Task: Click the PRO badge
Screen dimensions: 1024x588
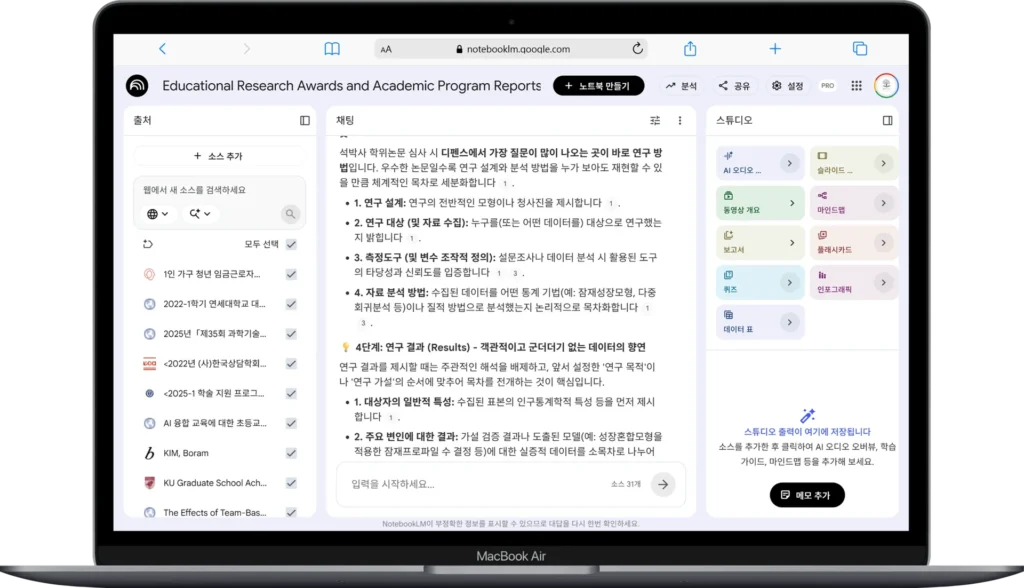Action: coord(827,86)
